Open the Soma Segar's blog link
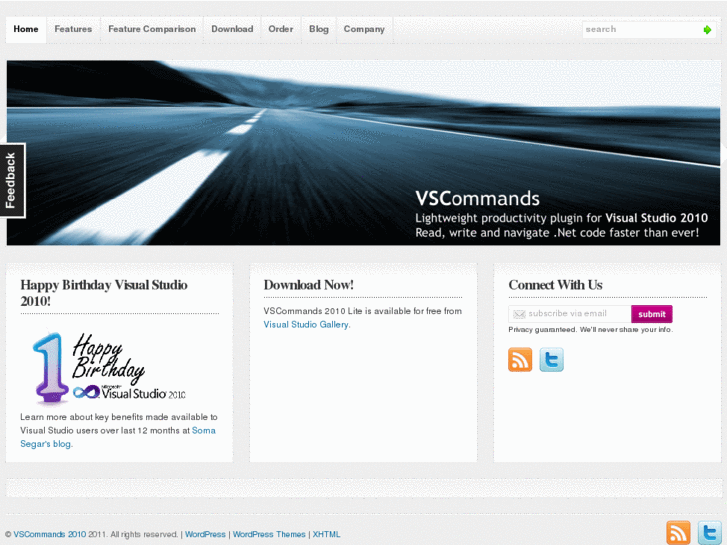Image resolution: width=727 pixels, height=545 pixels. 118,437
